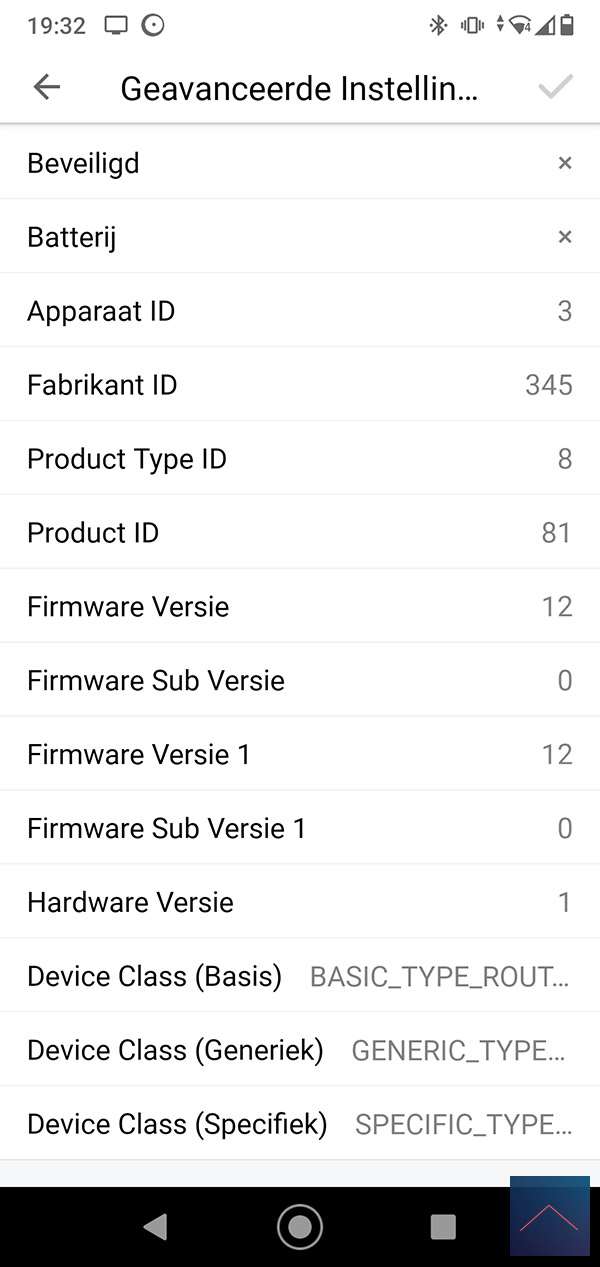Tap the red arrow overlay icon
The image size is (600, 1267).
click(549, 1216)
